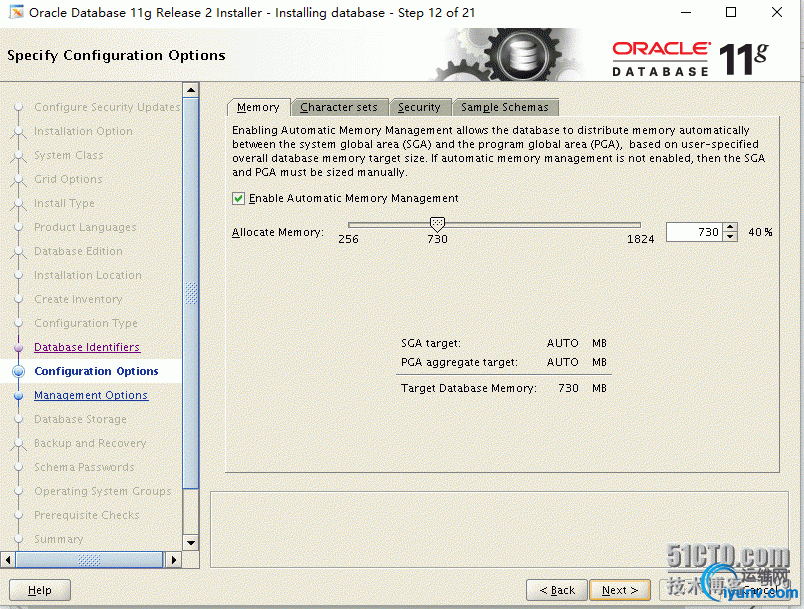Open the Security tab
The height and width of the screenshot is (609, 804).
[x=419, y=107]
